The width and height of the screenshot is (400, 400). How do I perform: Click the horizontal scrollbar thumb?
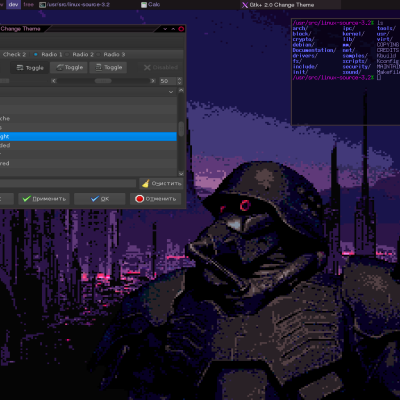pos(103,81)
